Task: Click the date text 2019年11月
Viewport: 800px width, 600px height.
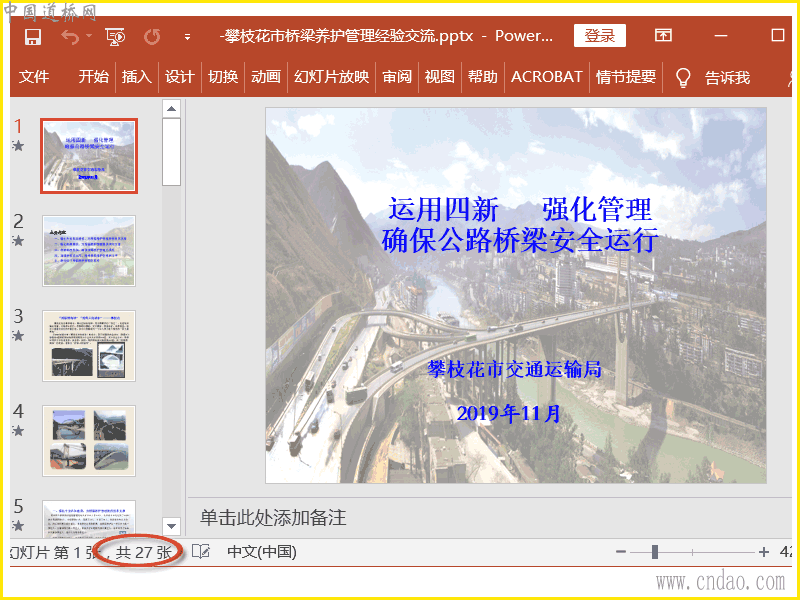Action: (x=509, y=413)
